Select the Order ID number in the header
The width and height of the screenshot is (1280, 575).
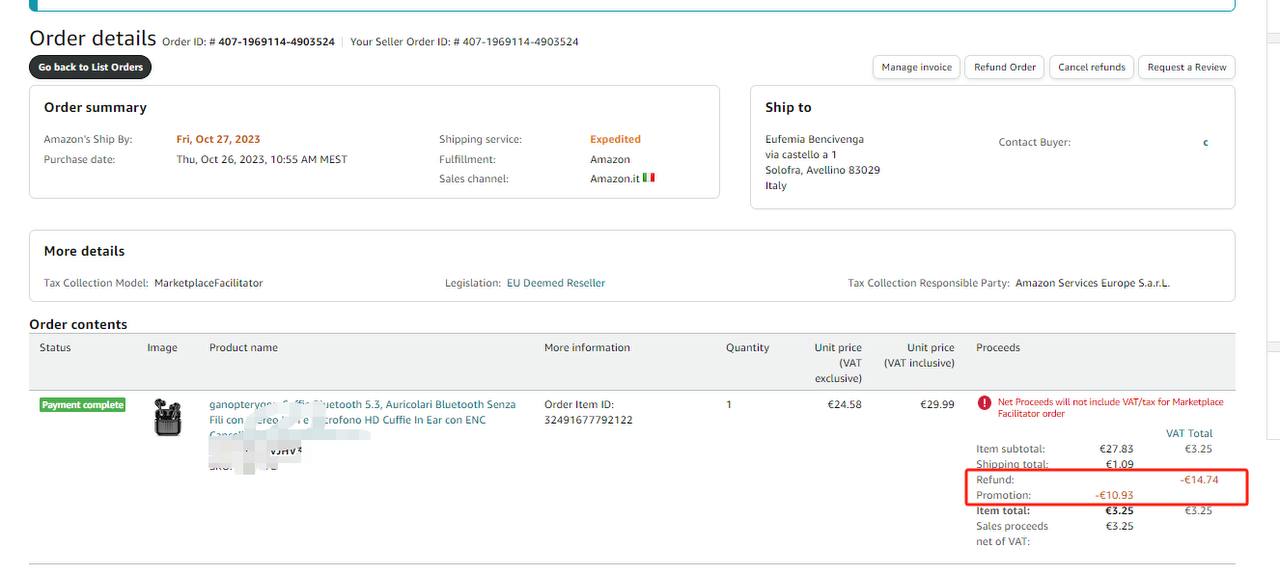pos(275,42)
